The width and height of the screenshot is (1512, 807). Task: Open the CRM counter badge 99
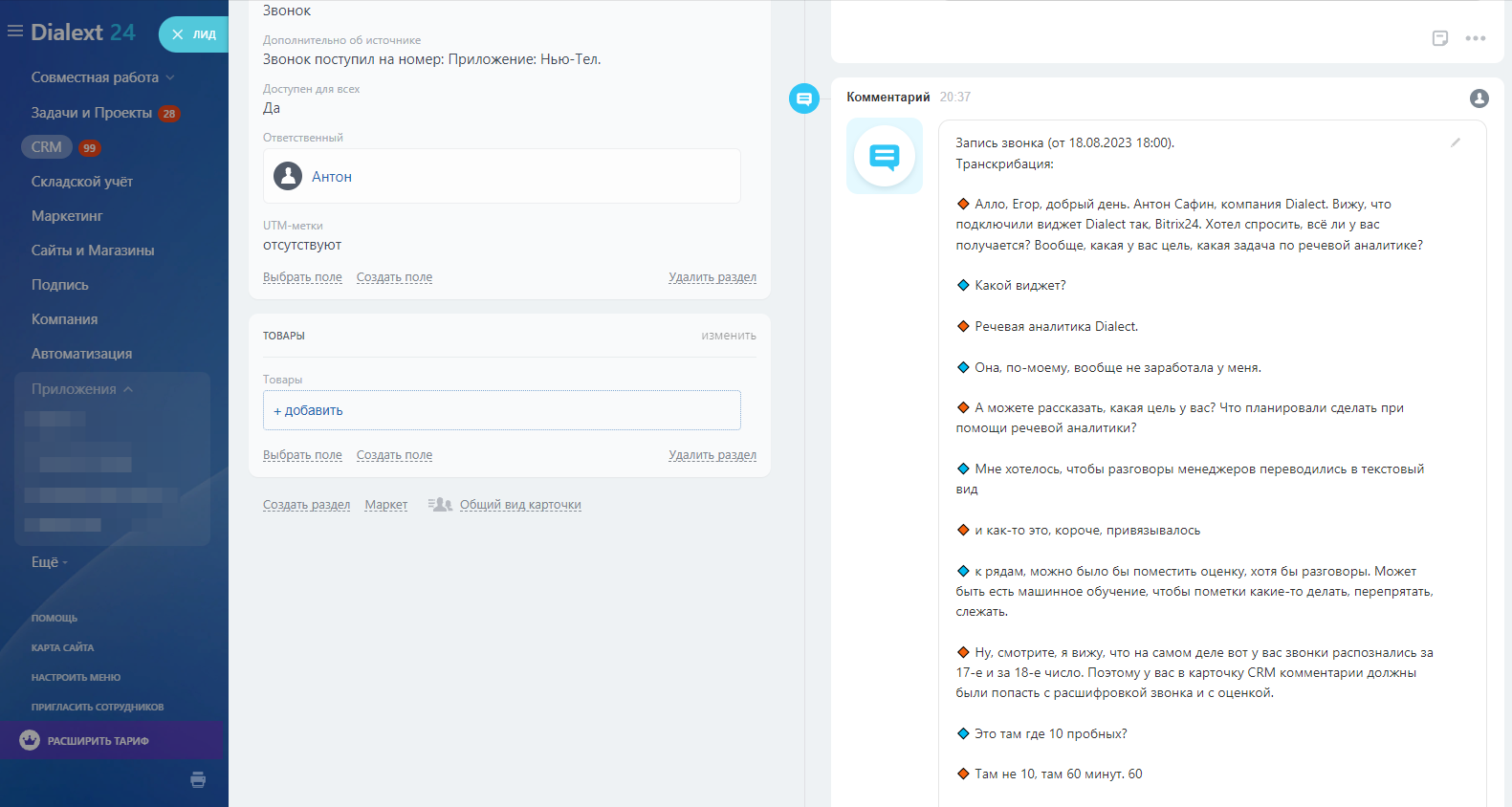tap(90, 147)
